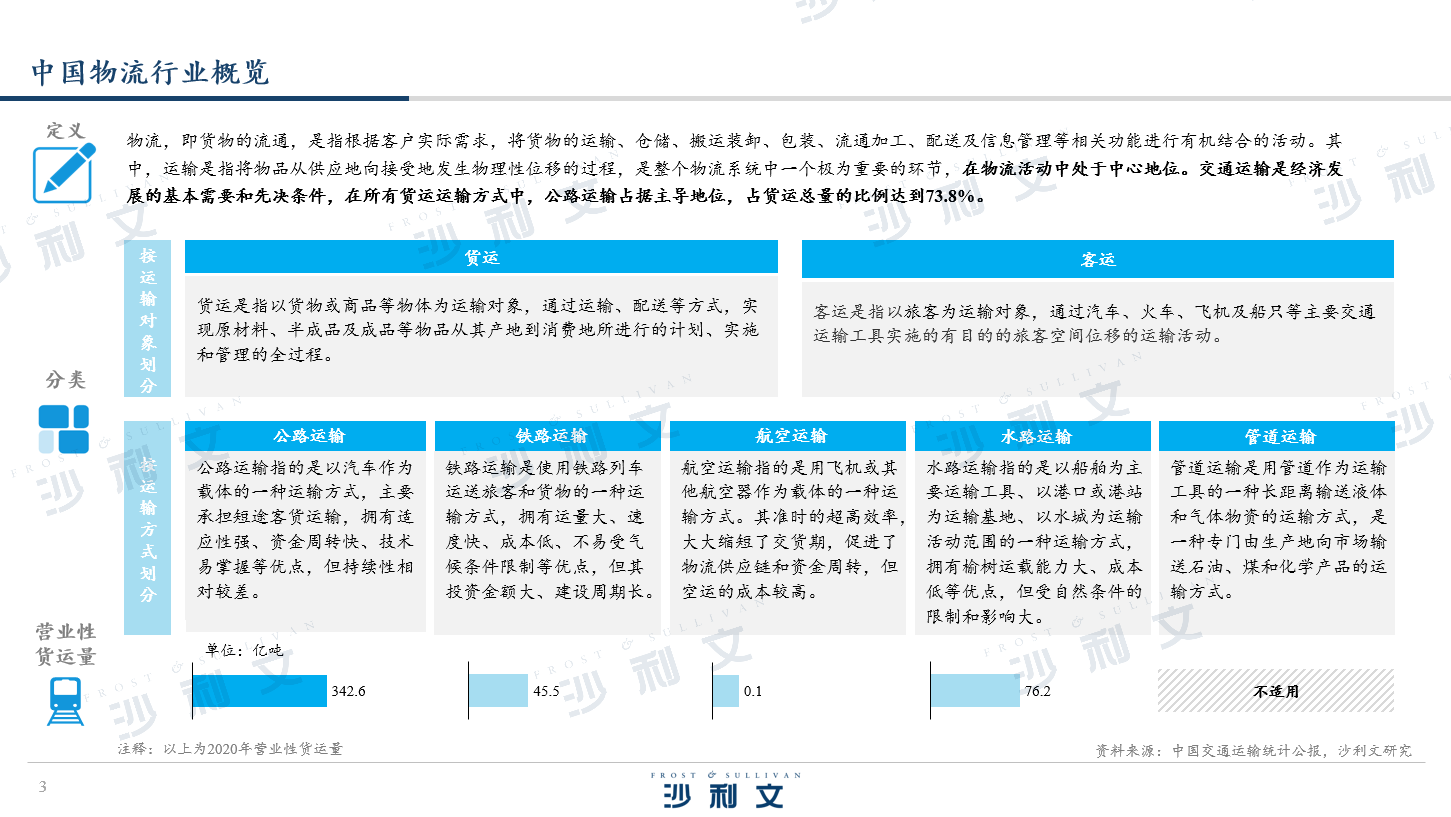
Task: Click the 客运 definition paragraph
Action: click(1095, 324)
